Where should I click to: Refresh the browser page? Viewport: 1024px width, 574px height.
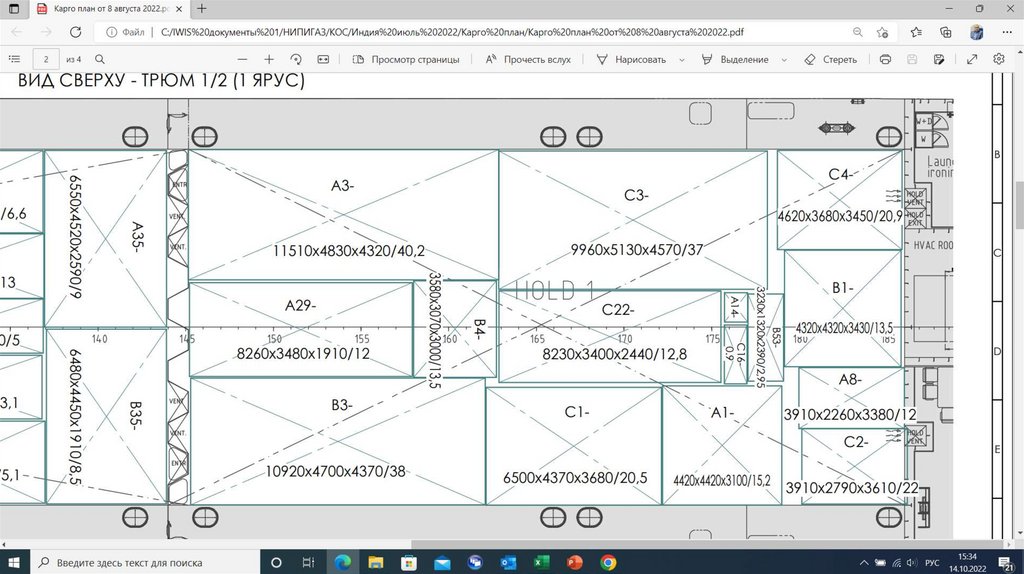75,32
